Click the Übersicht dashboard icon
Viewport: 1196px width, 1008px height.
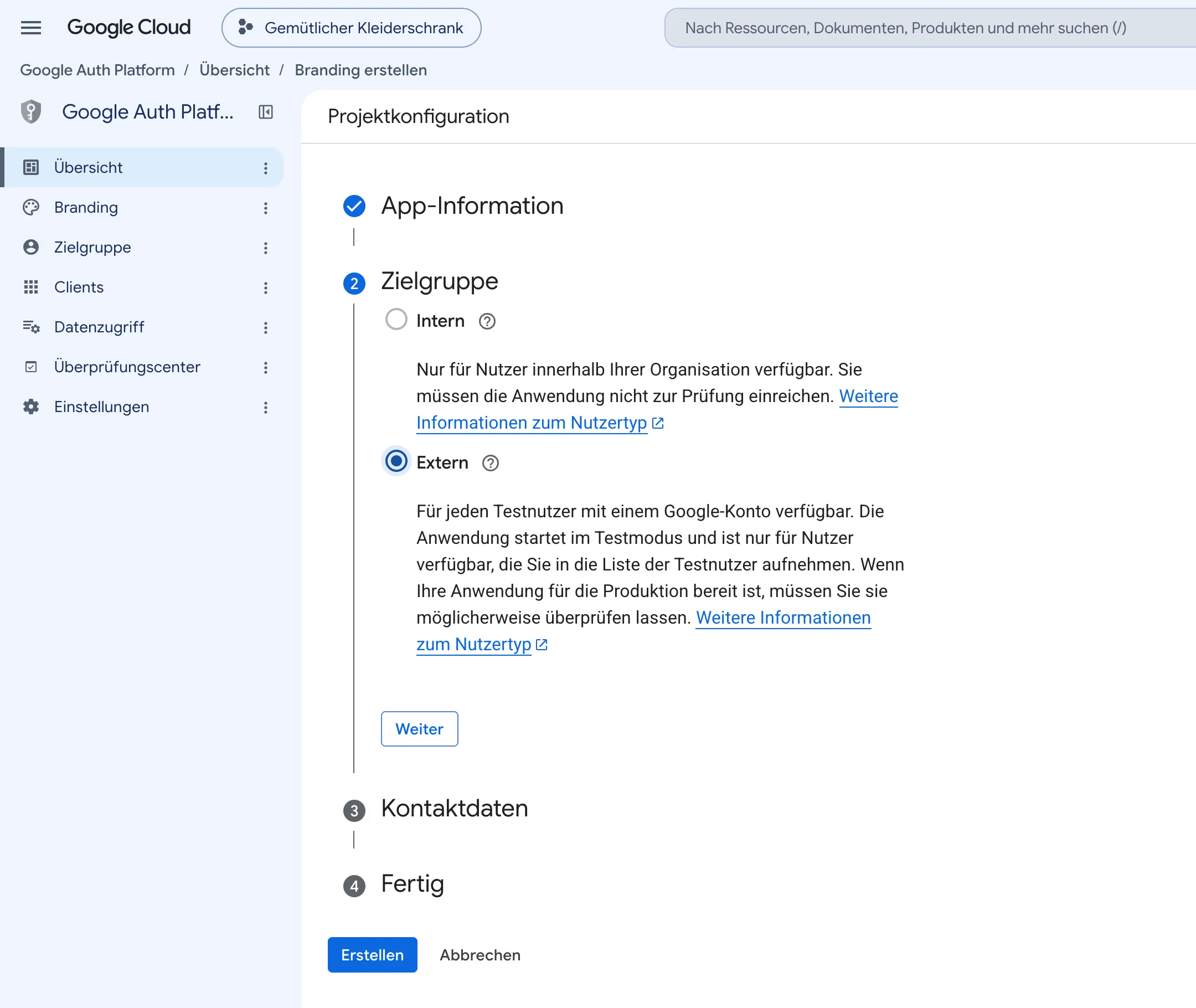pyautogui.click(x=31, y=167)
